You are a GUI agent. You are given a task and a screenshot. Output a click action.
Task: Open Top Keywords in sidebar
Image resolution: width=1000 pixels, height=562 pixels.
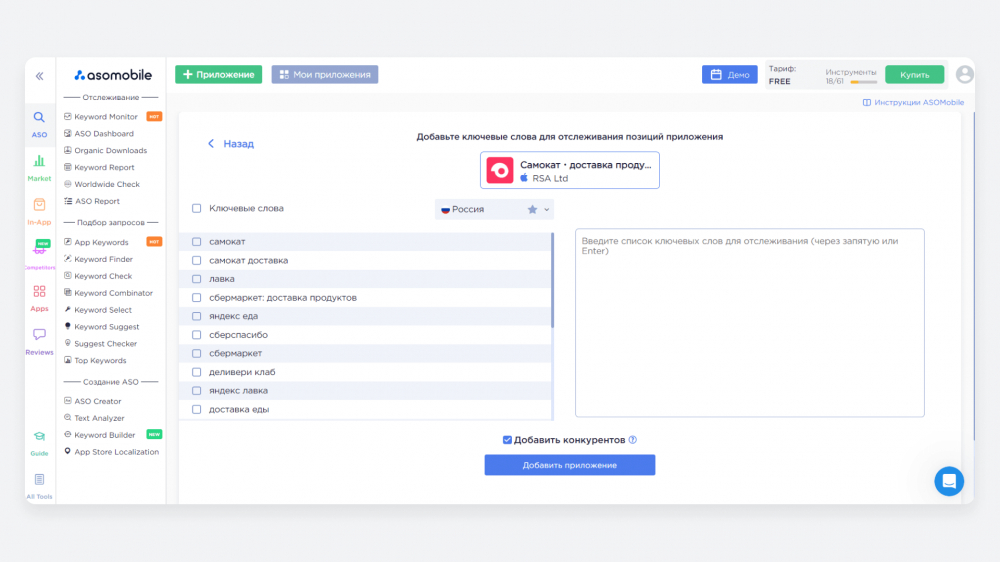click(x=100, y=360)
